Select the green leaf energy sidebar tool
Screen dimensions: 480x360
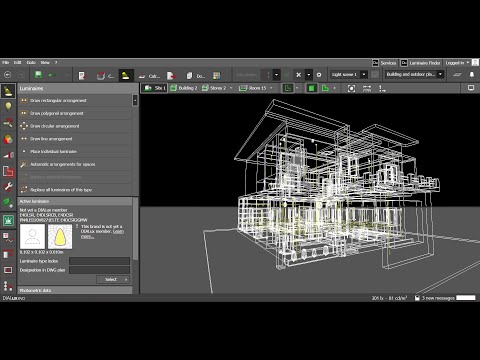pos(8,202)
